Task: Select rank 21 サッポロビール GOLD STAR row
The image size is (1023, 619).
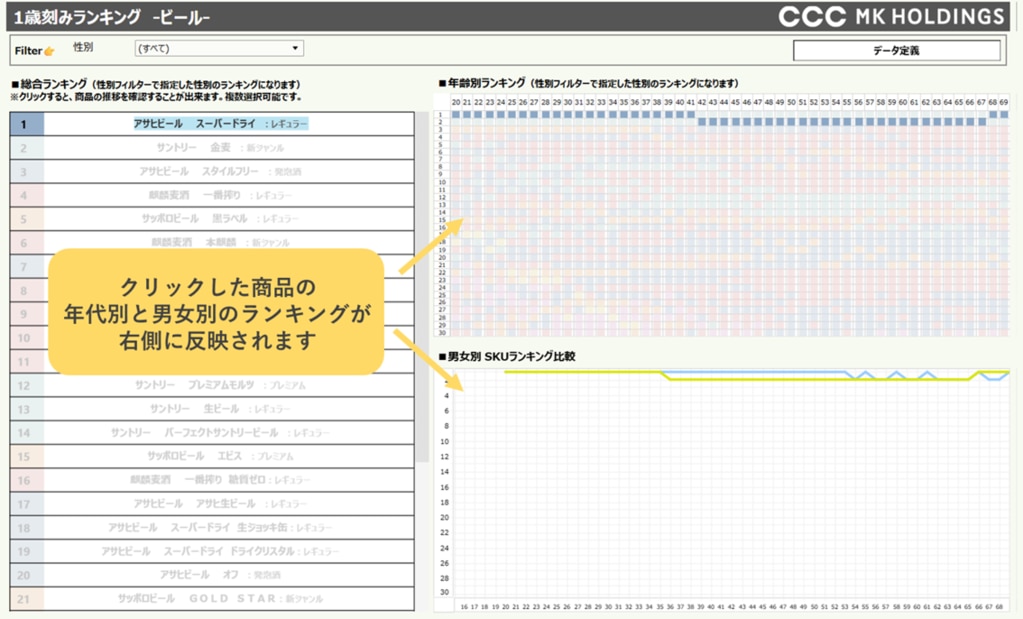Action: click(212, 598)
